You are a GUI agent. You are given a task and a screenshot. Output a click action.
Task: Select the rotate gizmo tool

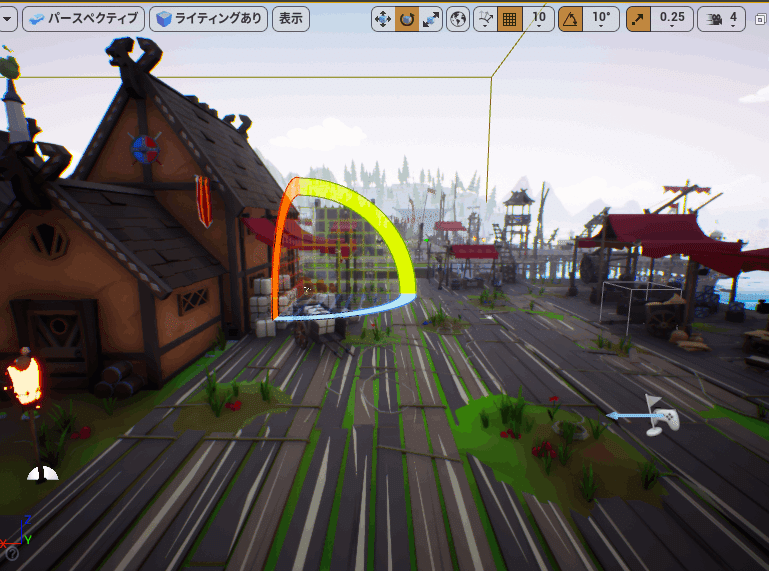tap(407, 19)
